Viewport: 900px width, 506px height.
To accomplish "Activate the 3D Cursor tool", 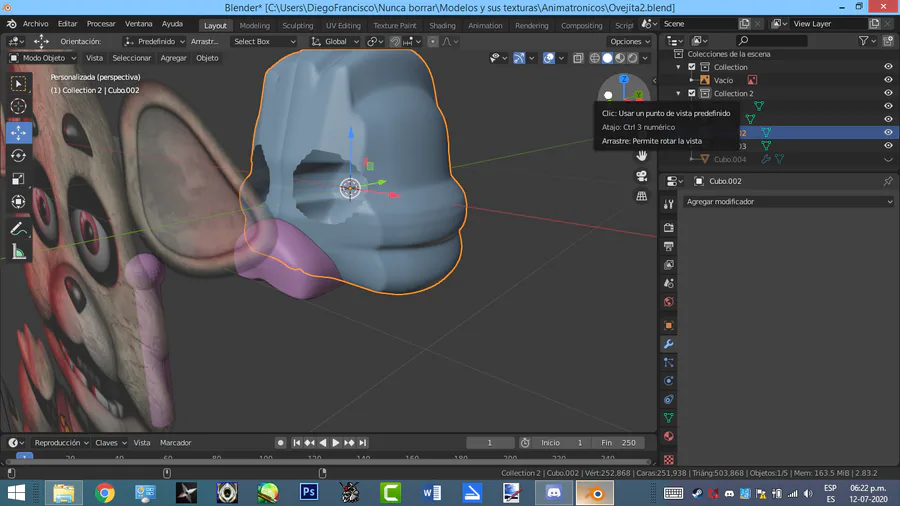I will tap(18, 107).
